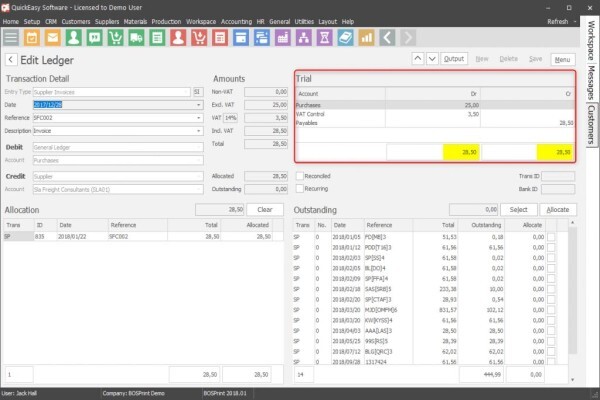600x400 pixels.
Task: Click the Outstanding list vertical scrollbar
Action: [x=572, y=291]
